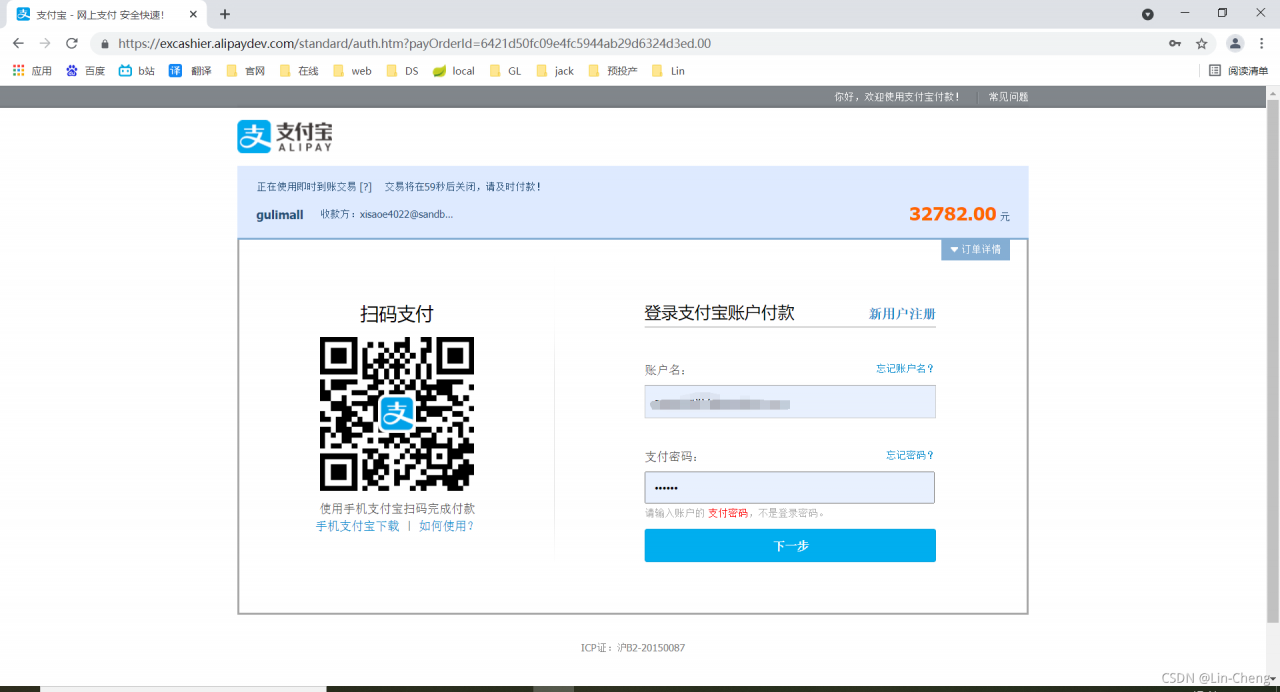Click the 下一步 button
This screenshot has height=692, width=1280.
(790, 546)
